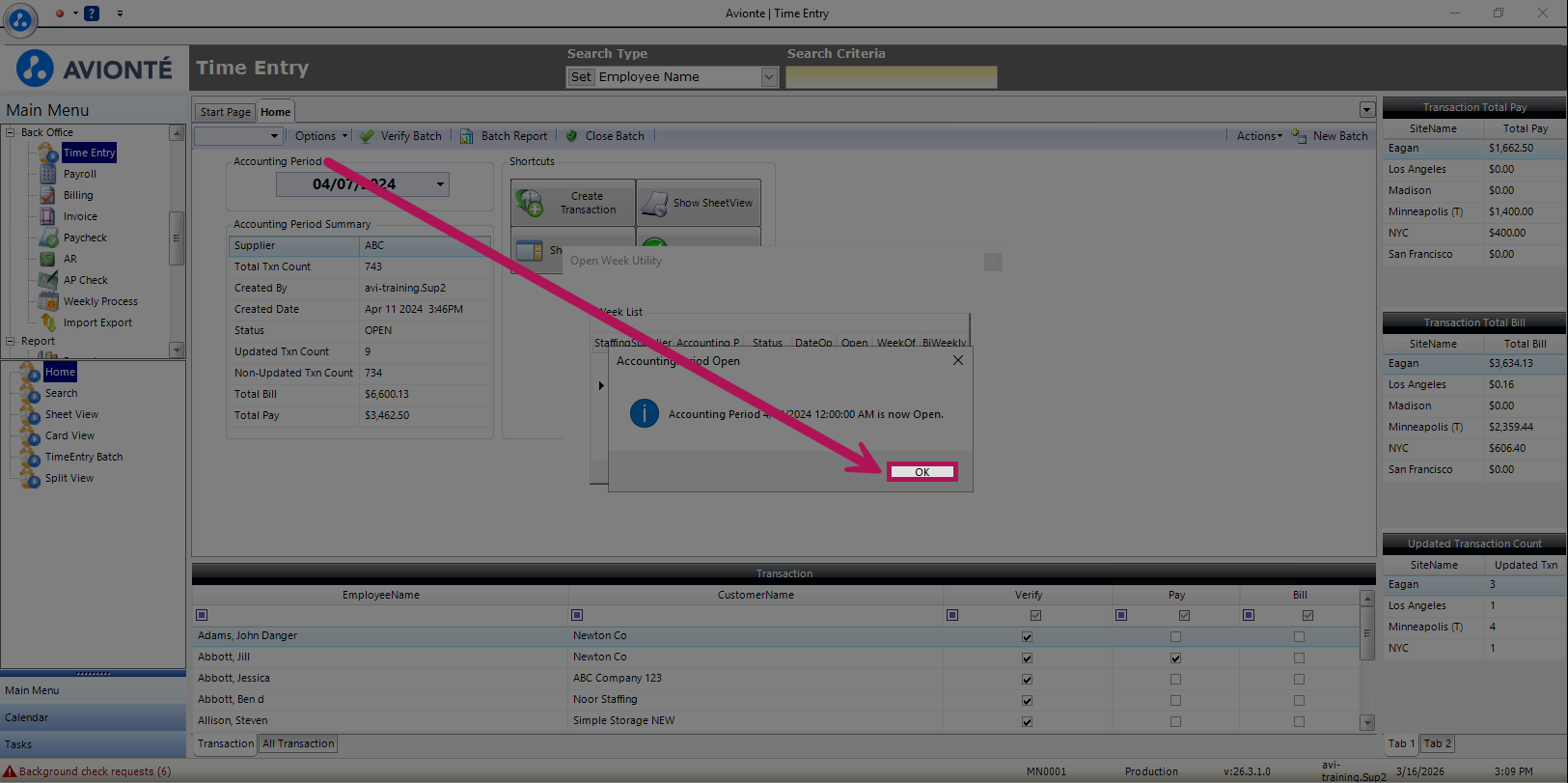Viewport: 1568px width, 783px height.
Task: Open the Time Entry tree item icon
Action: tap(48, 153)
